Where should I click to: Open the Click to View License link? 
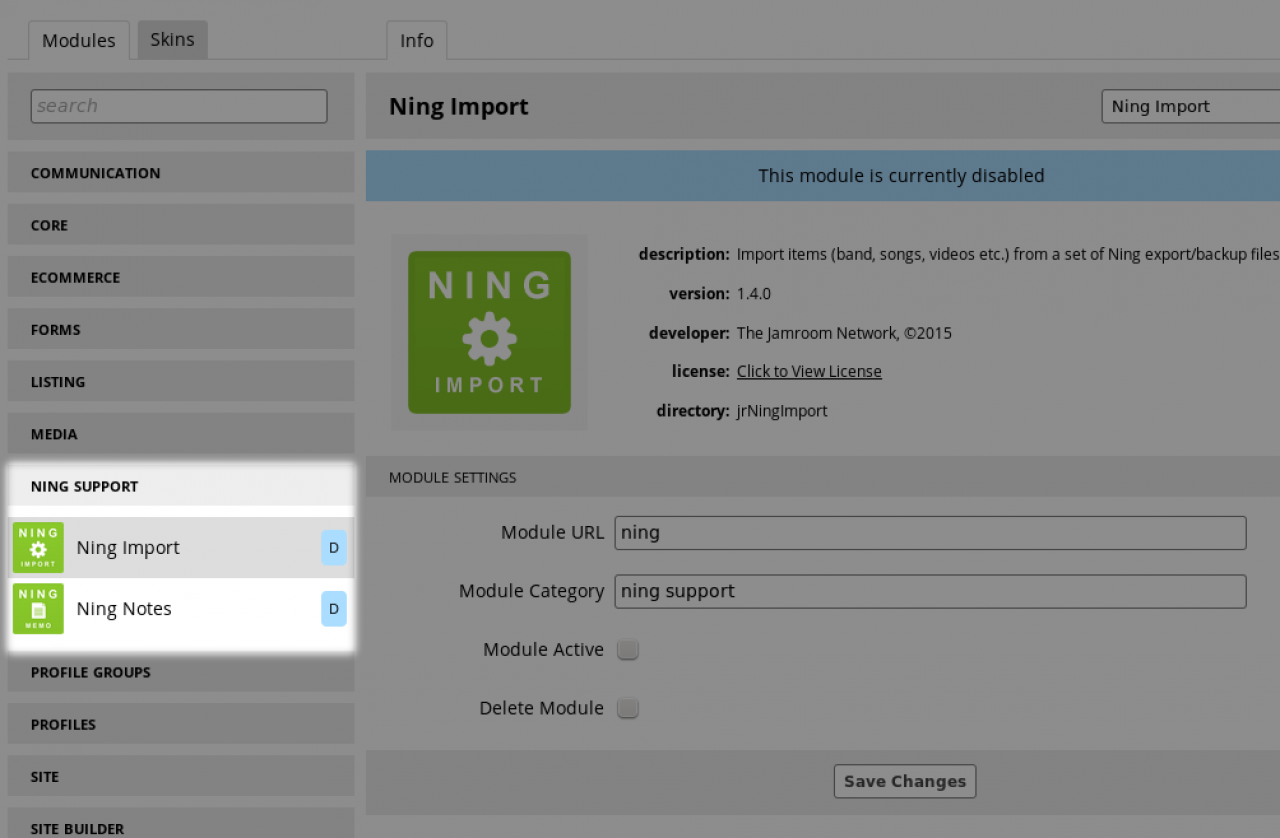coord(809,372)
